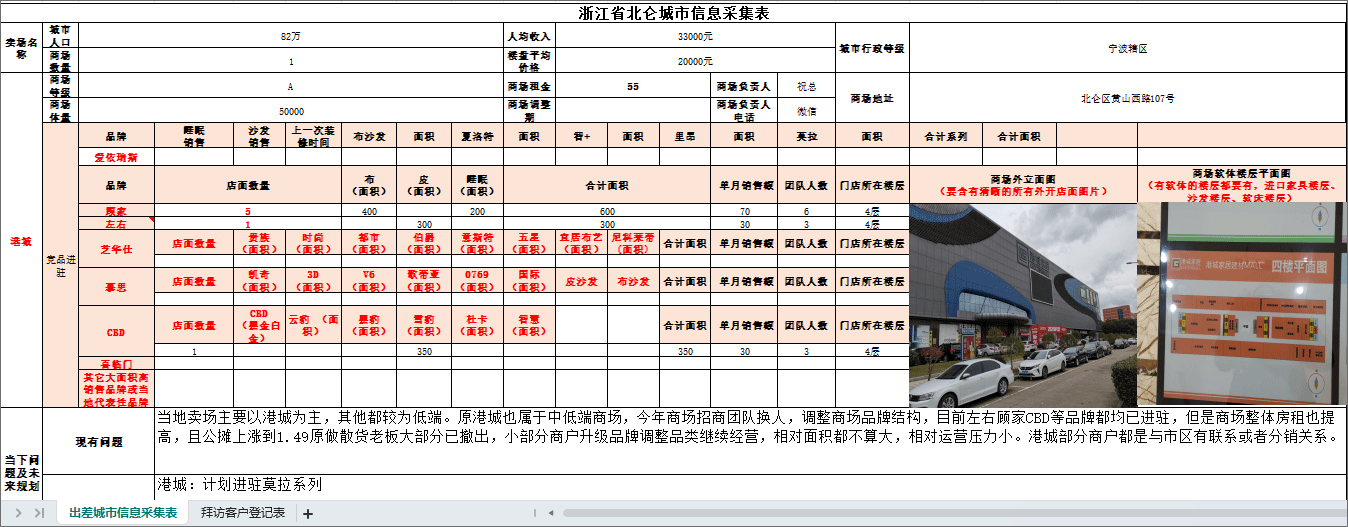The image size is (1348, 527).
Task: Jump to last sheet with arrow button
Action: click(40, 513)
